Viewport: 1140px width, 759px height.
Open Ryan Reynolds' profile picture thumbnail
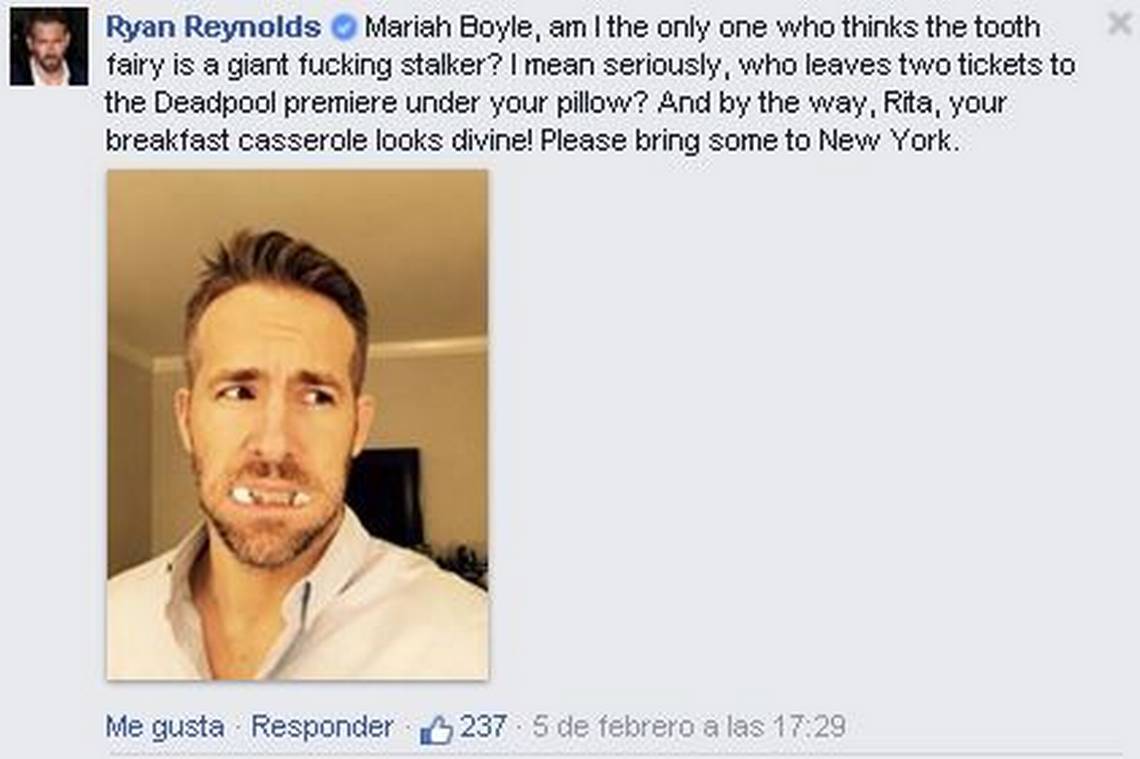[x=49, y=47]
